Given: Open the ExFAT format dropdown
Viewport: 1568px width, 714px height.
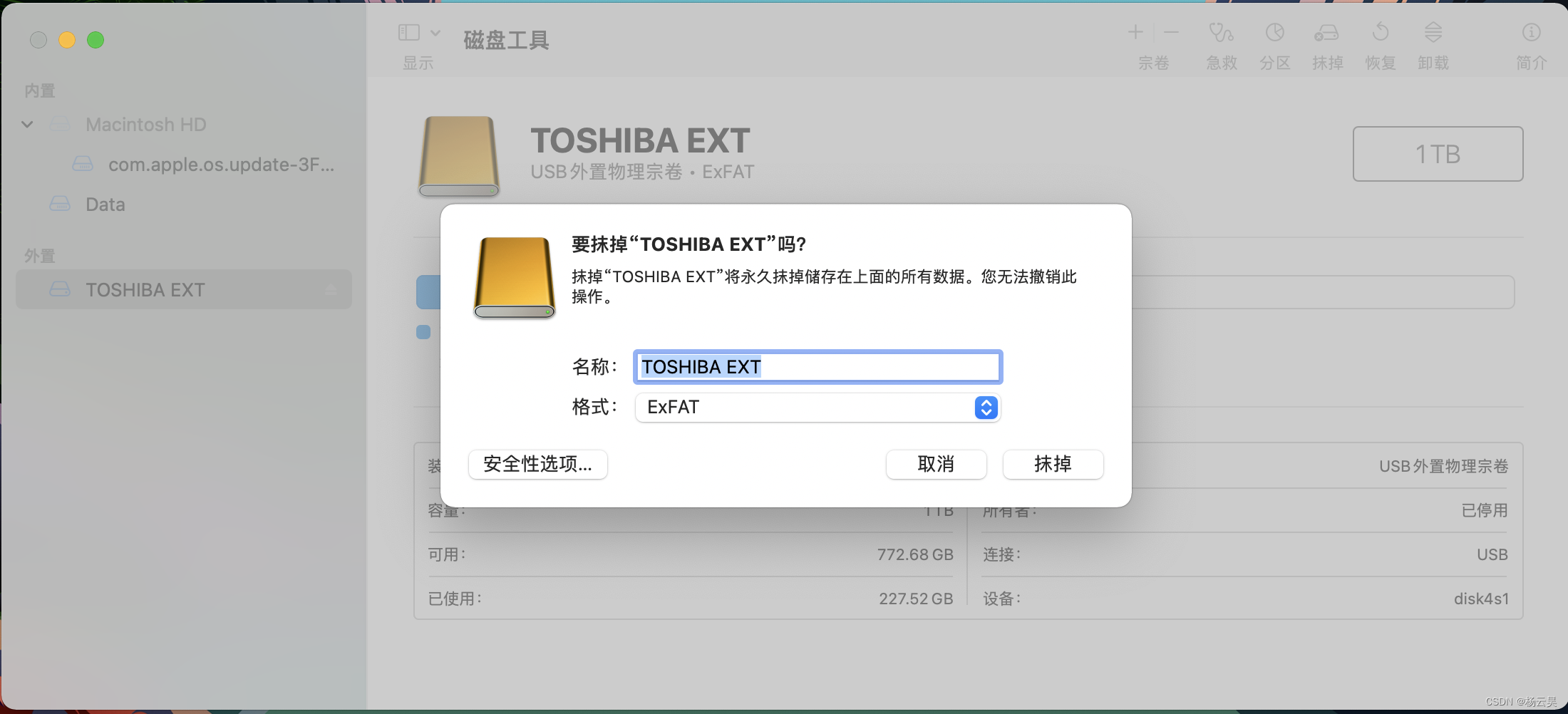Looking at the screenshot, I should 817,408.
